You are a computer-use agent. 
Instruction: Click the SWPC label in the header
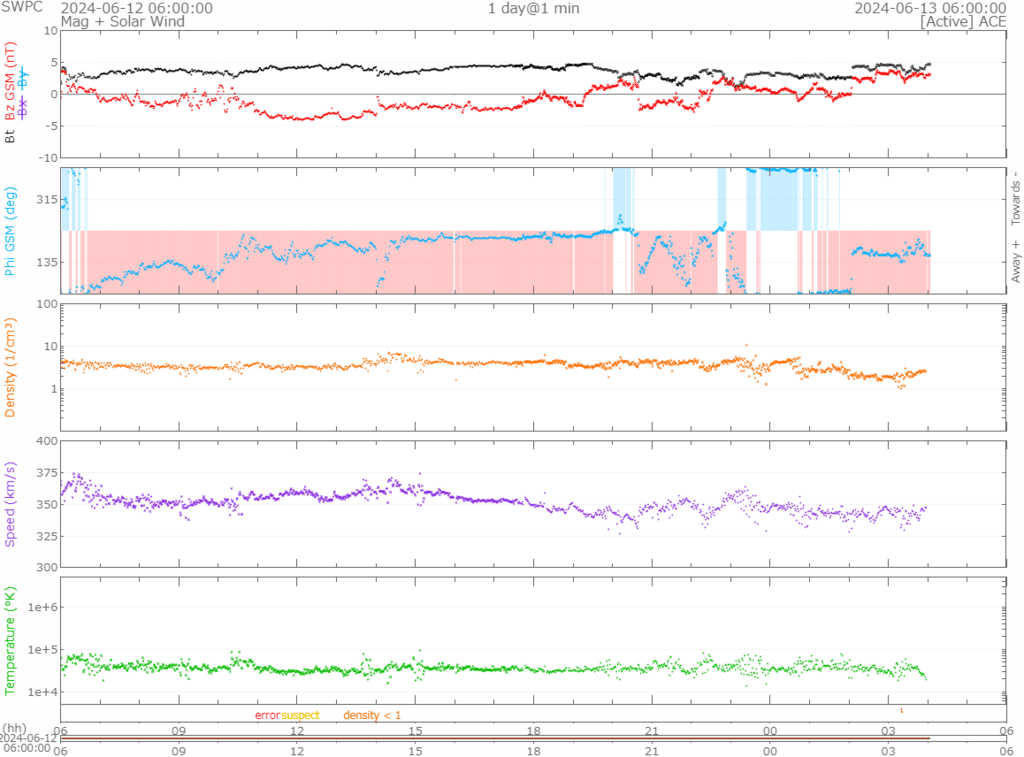(x=22, y=7)
